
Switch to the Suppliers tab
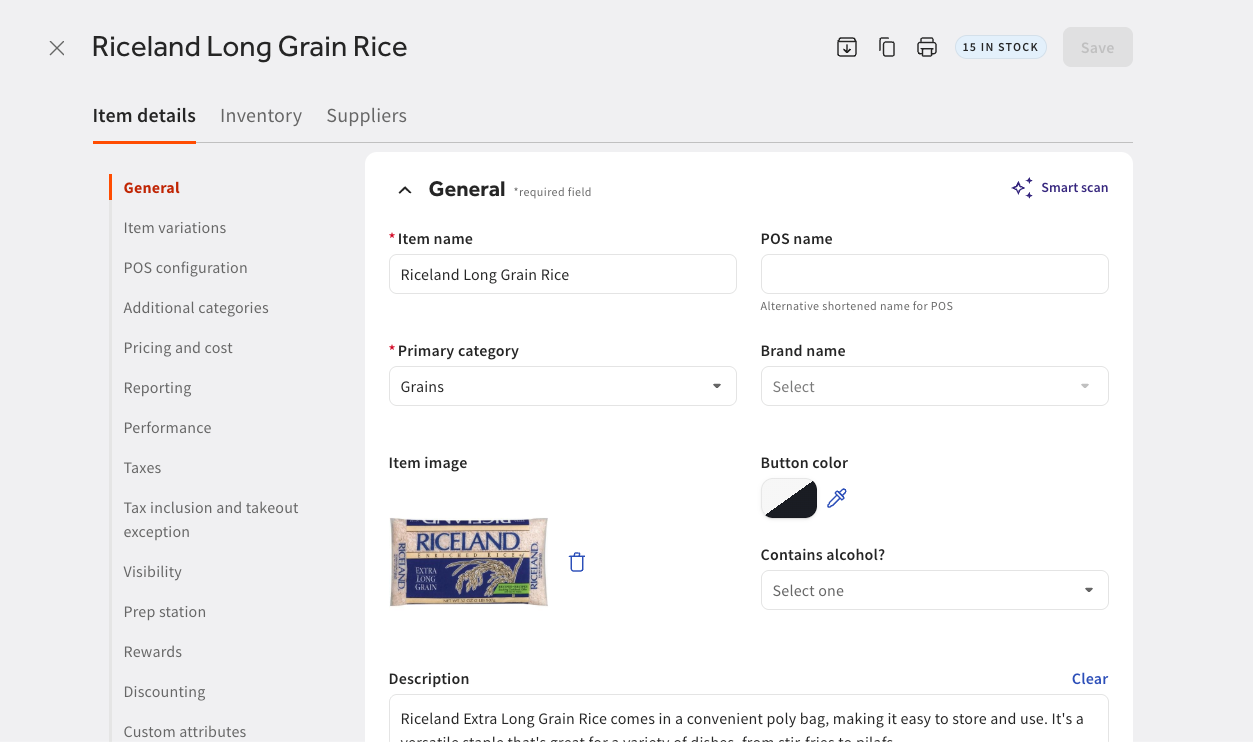tap(366, 116)
